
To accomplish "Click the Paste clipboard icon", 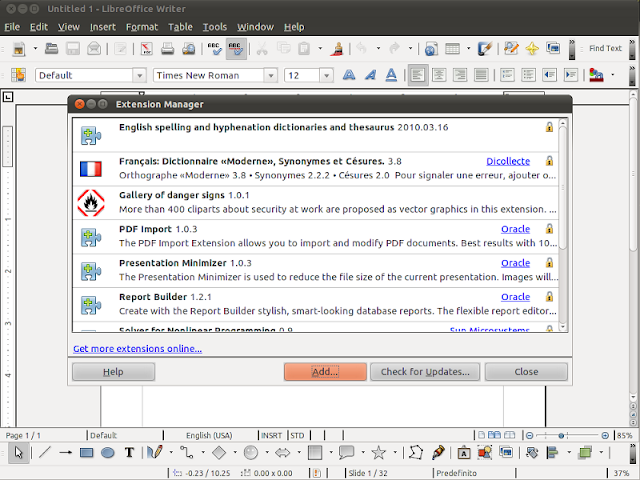I will (304, 49).
